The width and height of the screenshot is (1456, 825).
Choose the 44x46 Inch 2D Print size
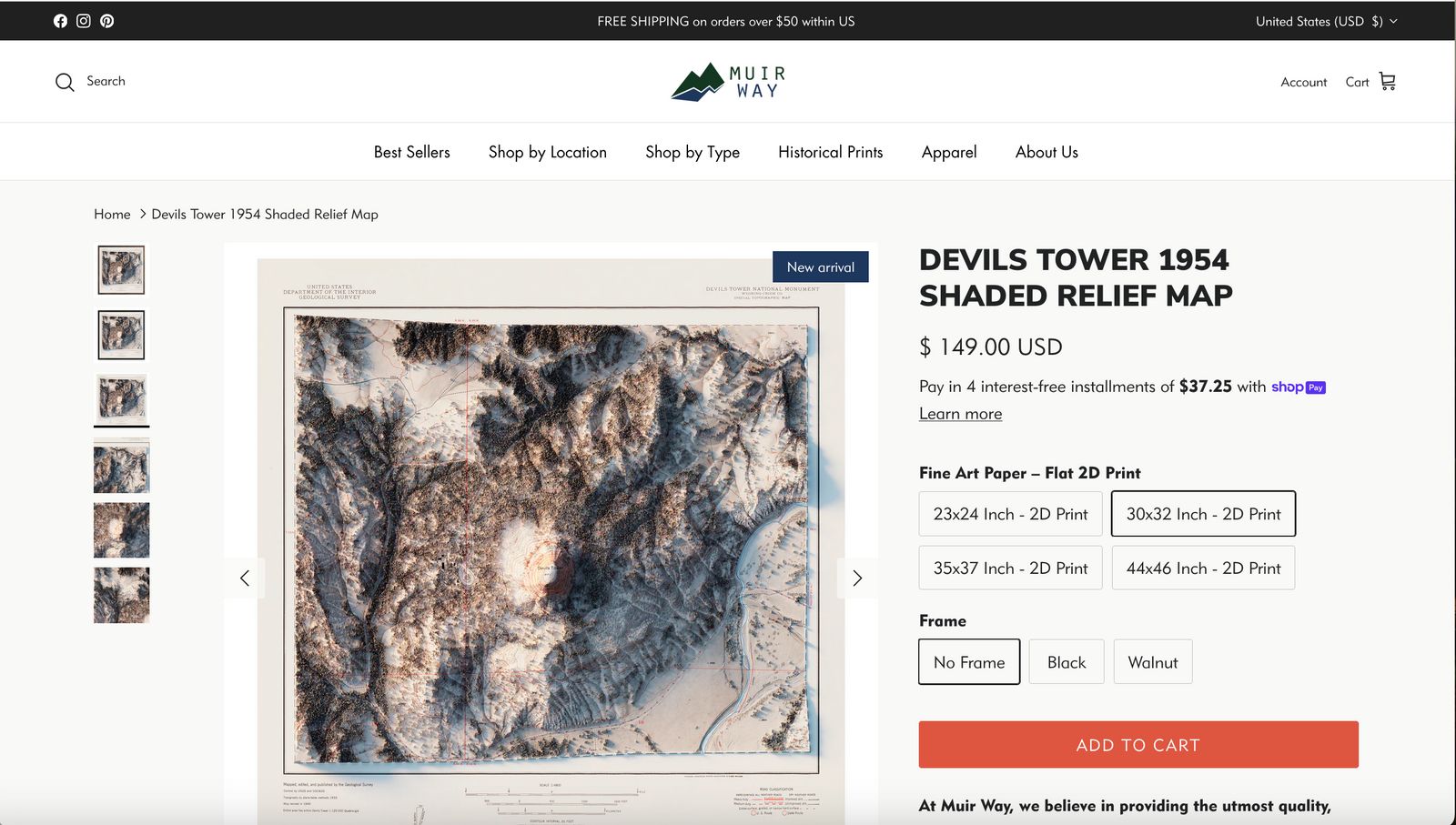click(x=1203, y=568)
